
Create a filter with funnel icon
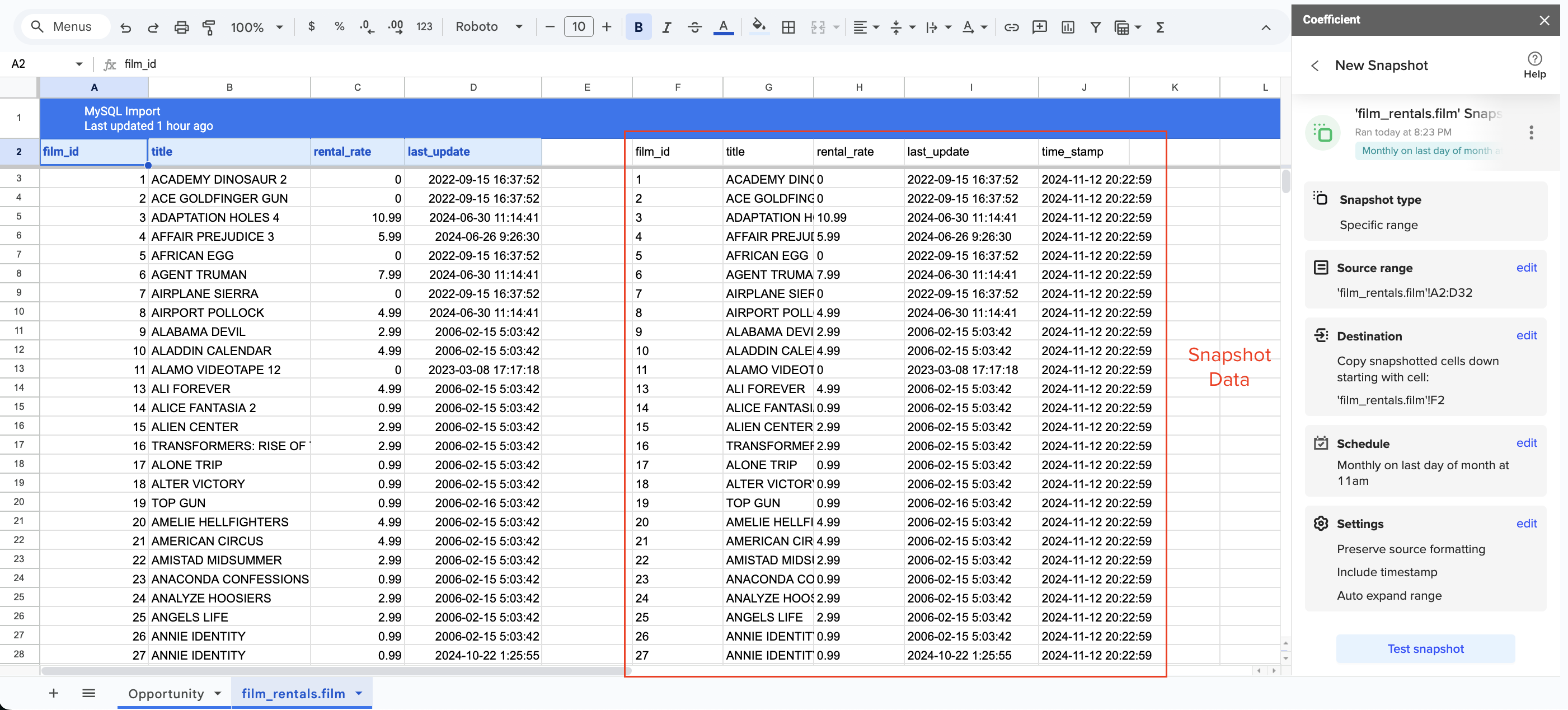pyautogui.click(x=1095, y=27)
